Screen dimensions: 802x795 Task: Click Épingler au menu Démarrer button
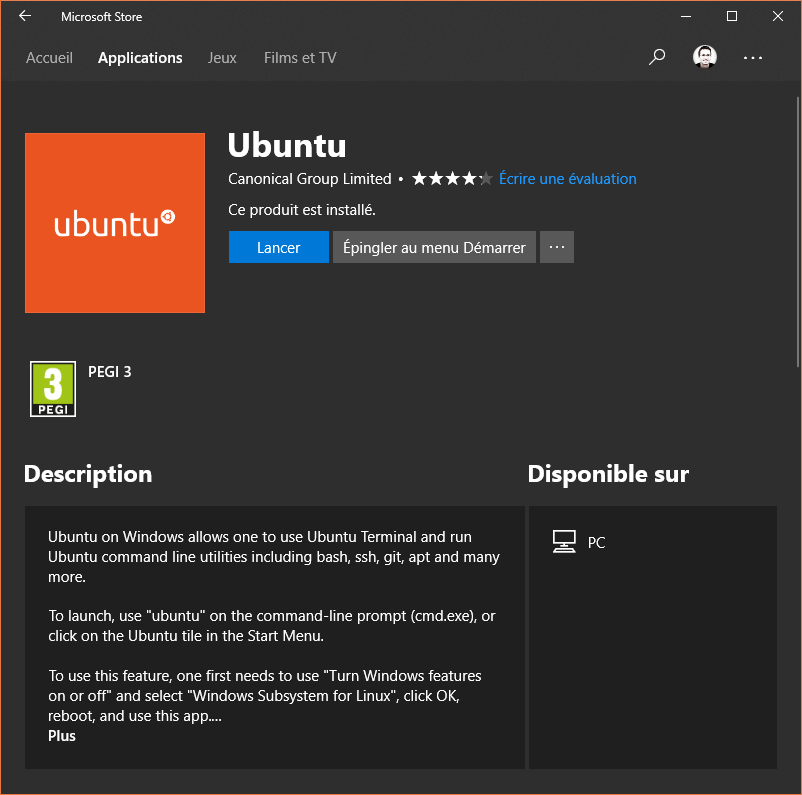pos(434,247)
